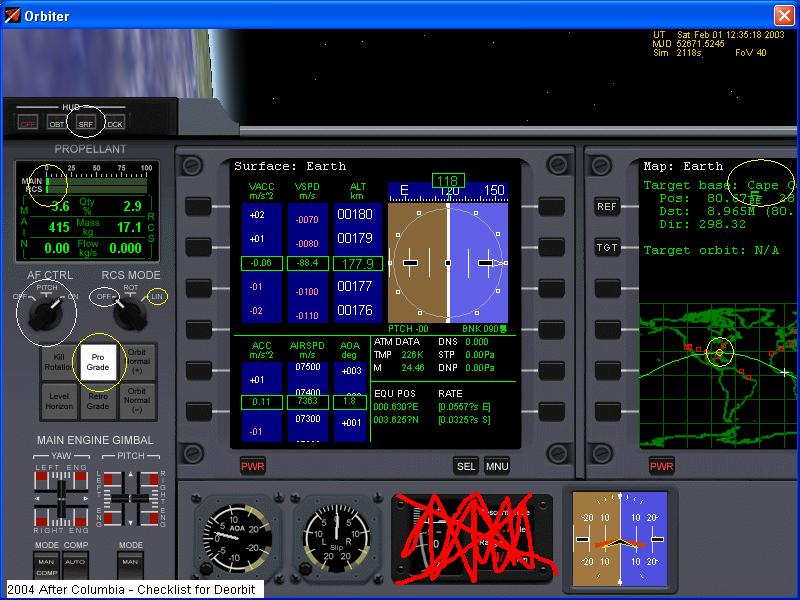
Task: Toggle the Pro Grade nav mode button
Action: [x=98, y=362]
